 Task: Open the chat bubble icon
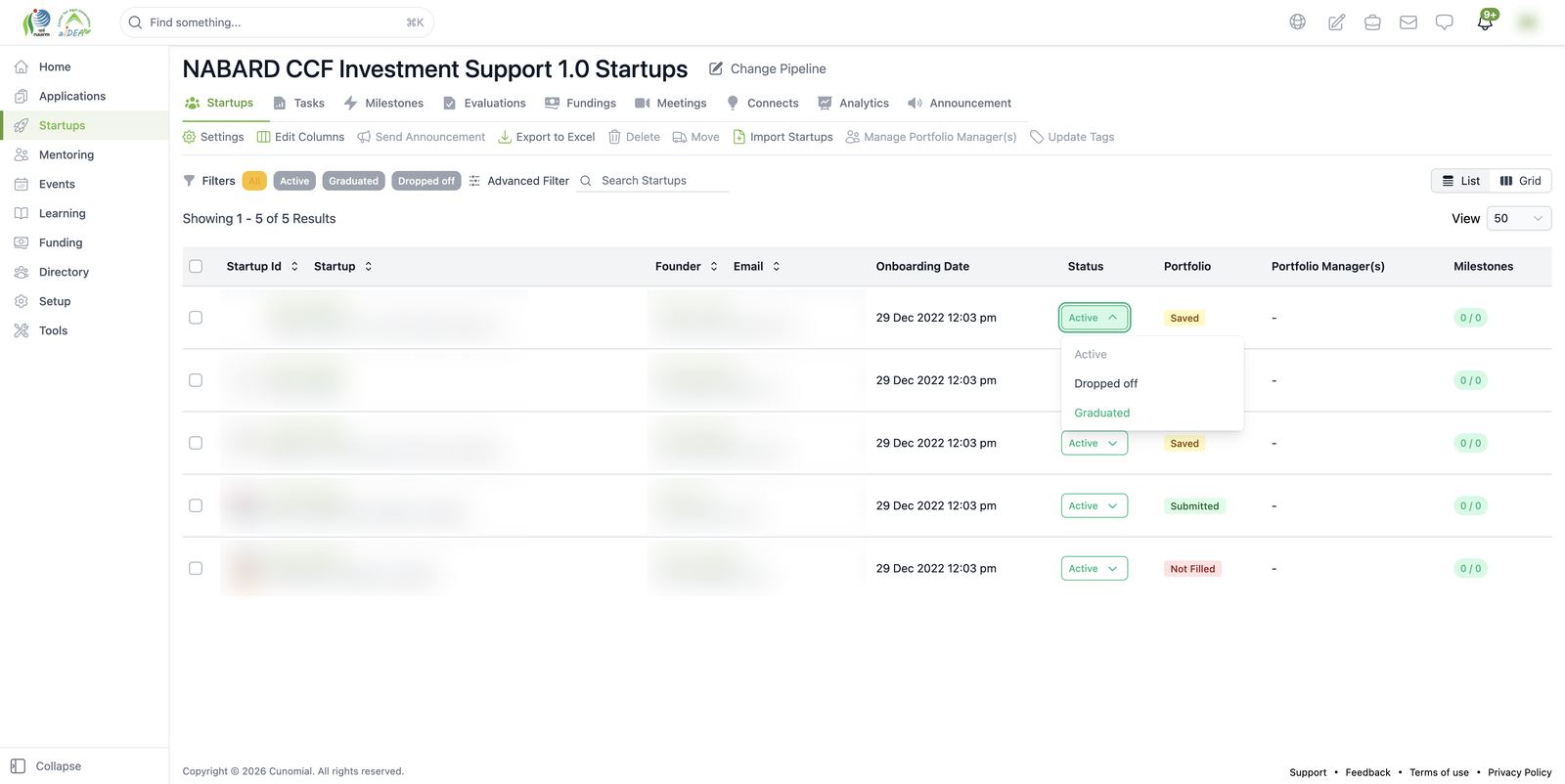[1445, 22]
